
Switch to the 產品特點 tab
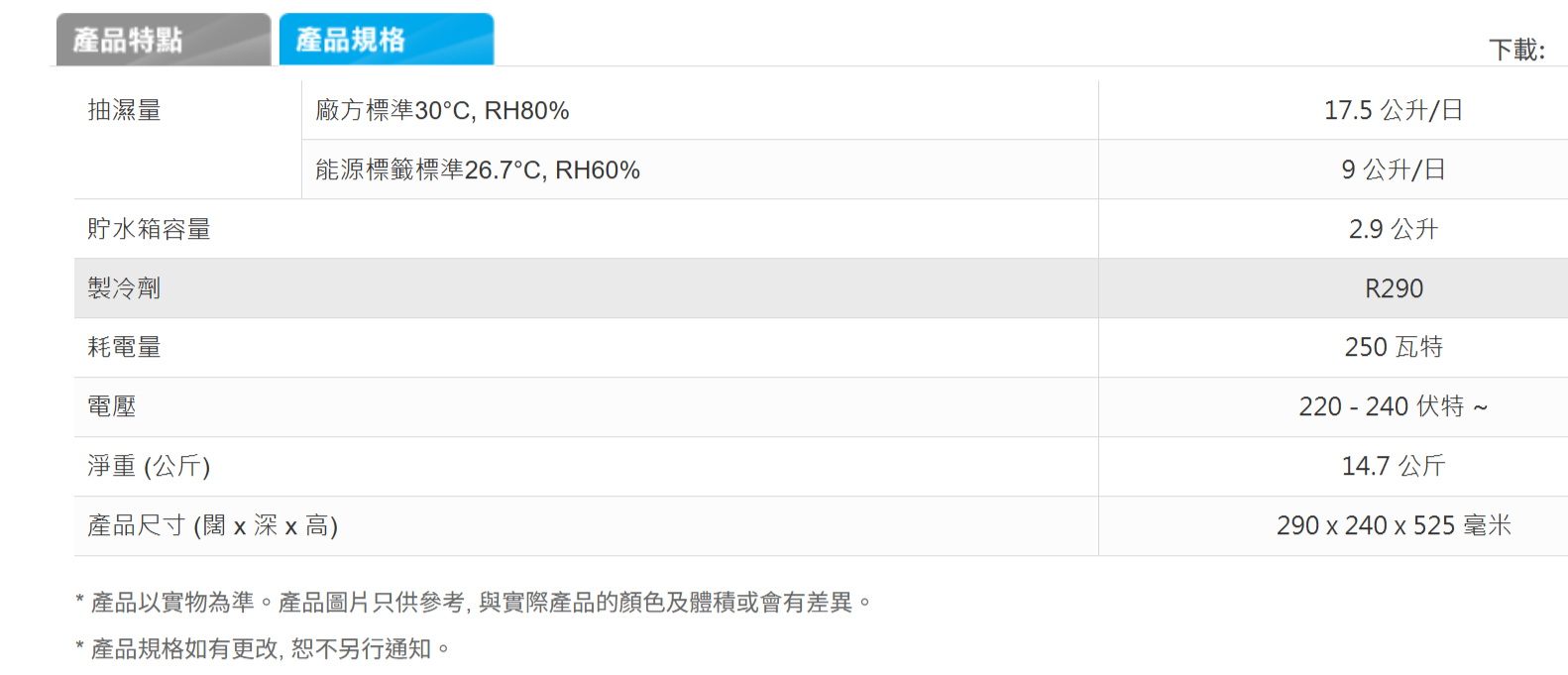(164, 40)
